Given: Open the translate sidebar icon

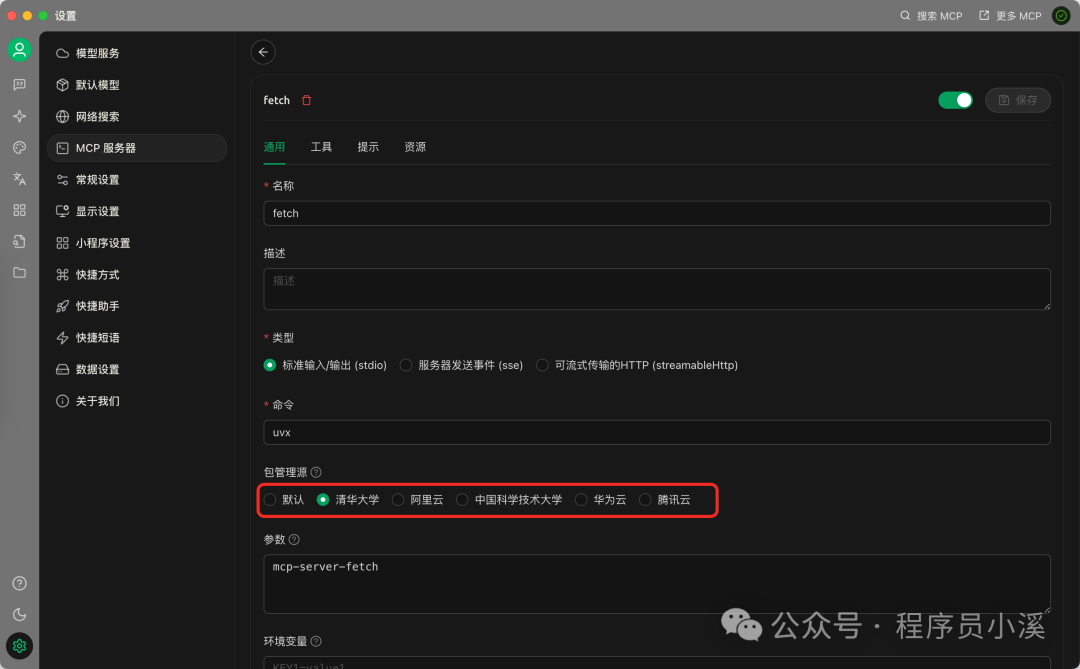Looking at the screenshot, I should coord(19,178).
